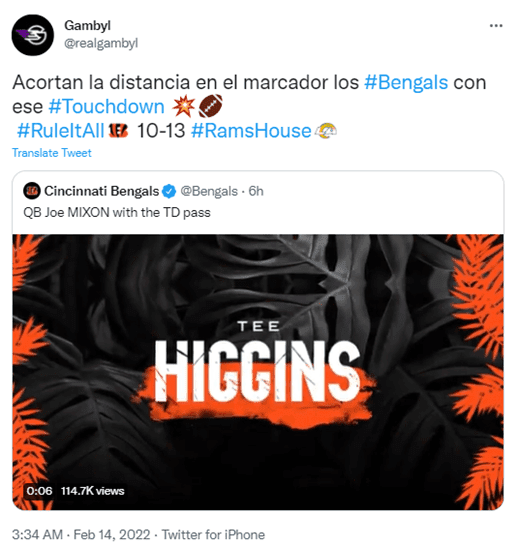Screen dimensions: 518x547
Task: Open the #RuleItAll hashtag
Action: point(61,131)
